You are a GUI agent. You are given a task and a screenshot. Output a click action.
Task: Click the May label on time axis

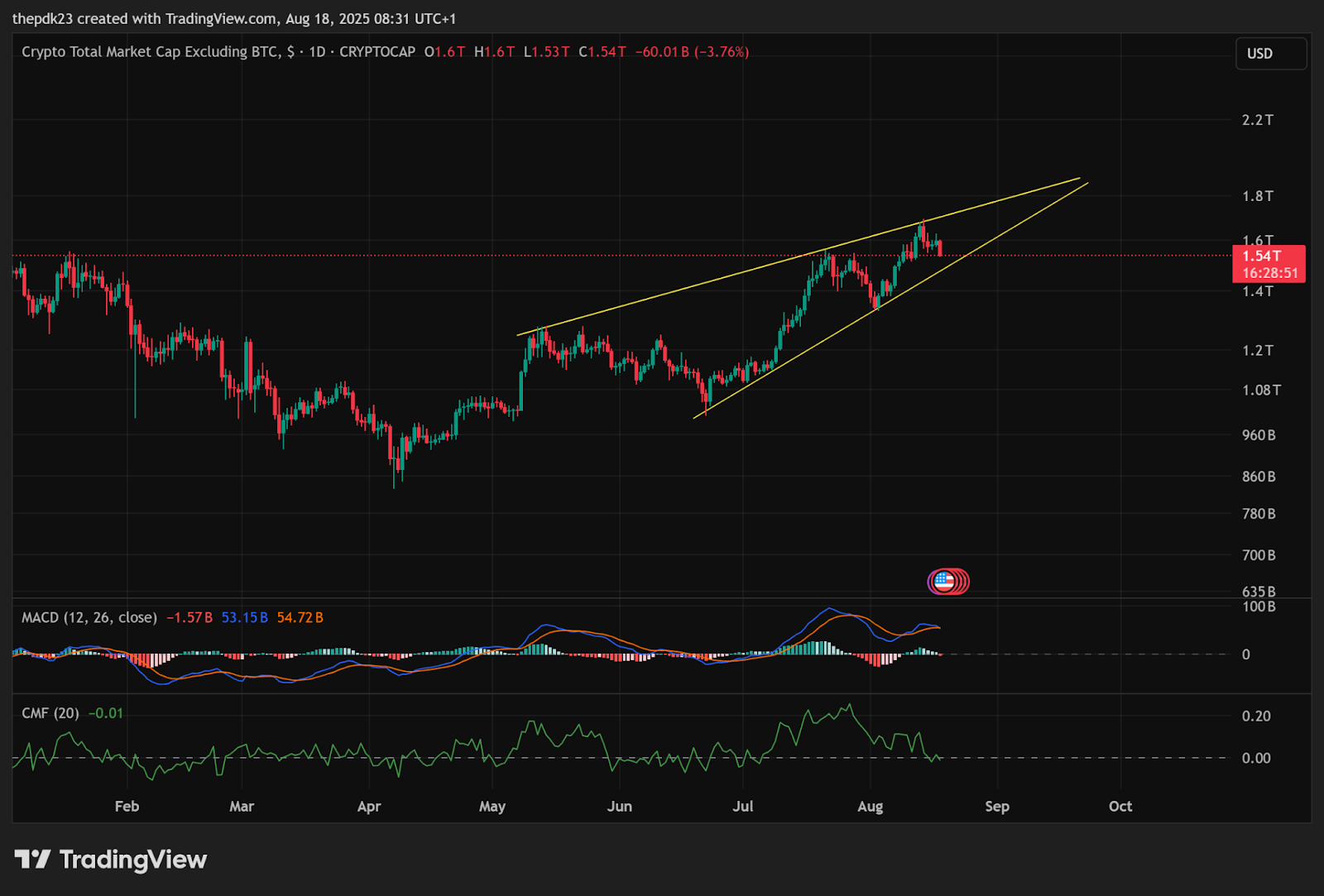(492, 806)
